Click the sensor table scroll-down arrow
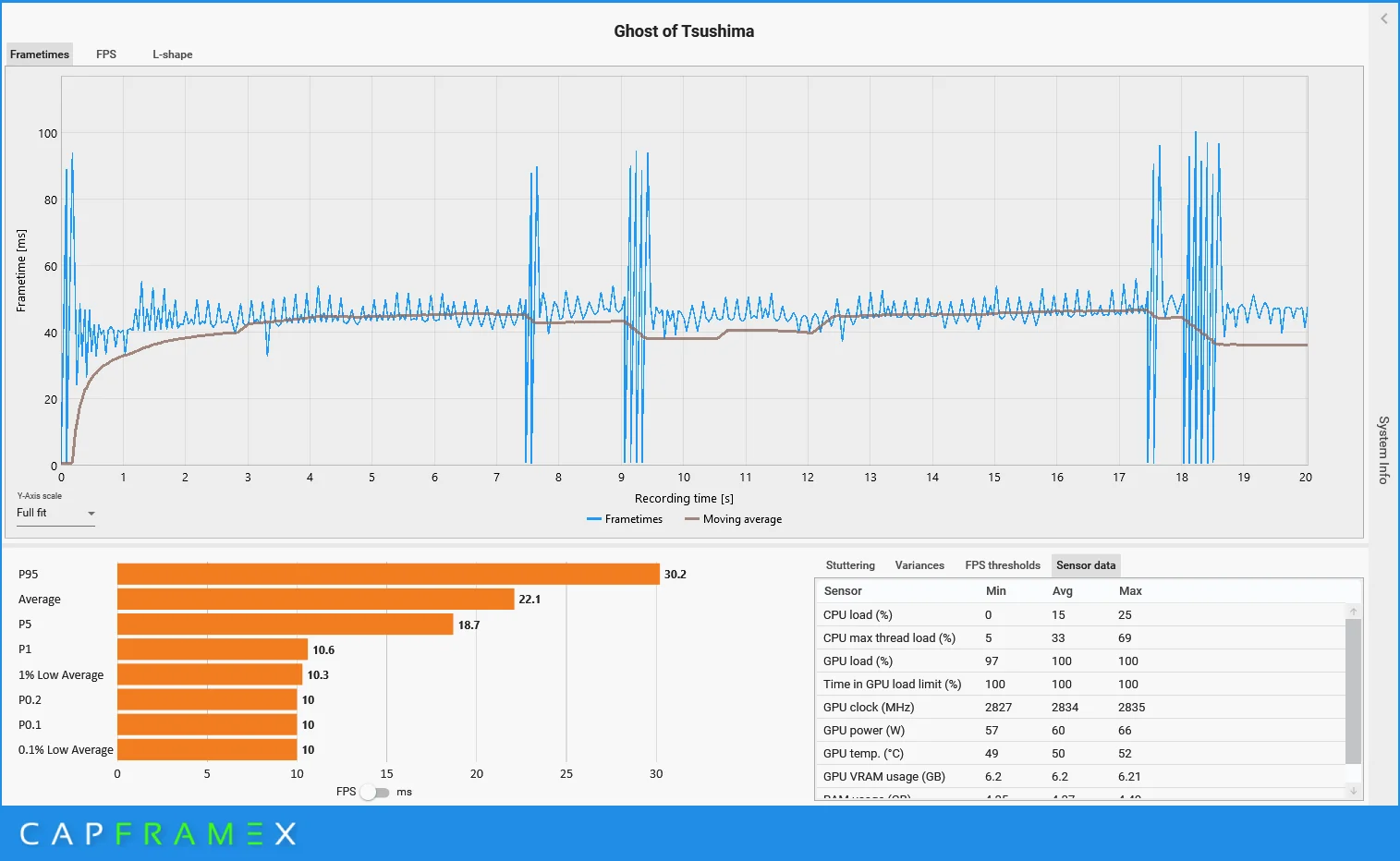The image size is (1400, 861). (x=1354, y=791)
